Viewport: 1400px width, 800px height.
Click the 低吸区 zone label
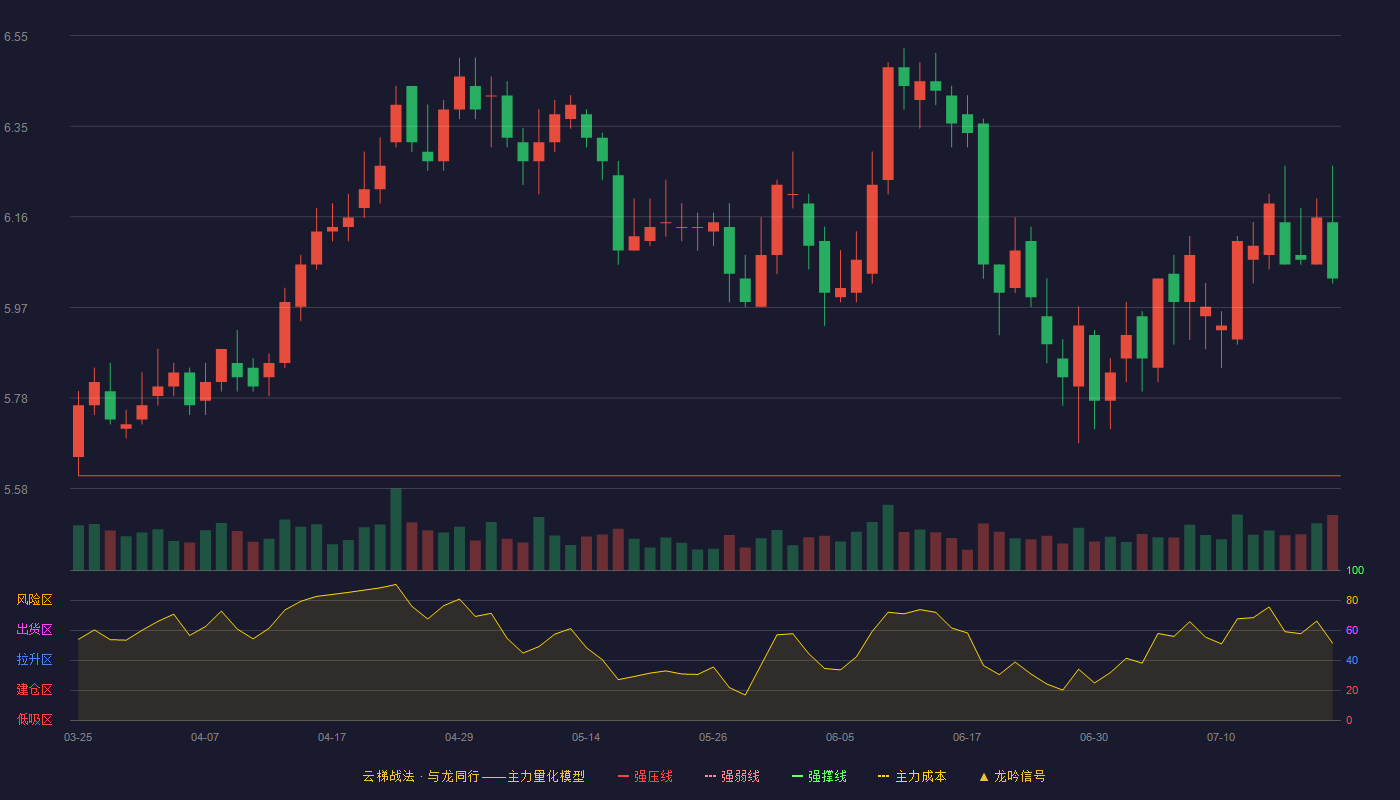(34, 720)
